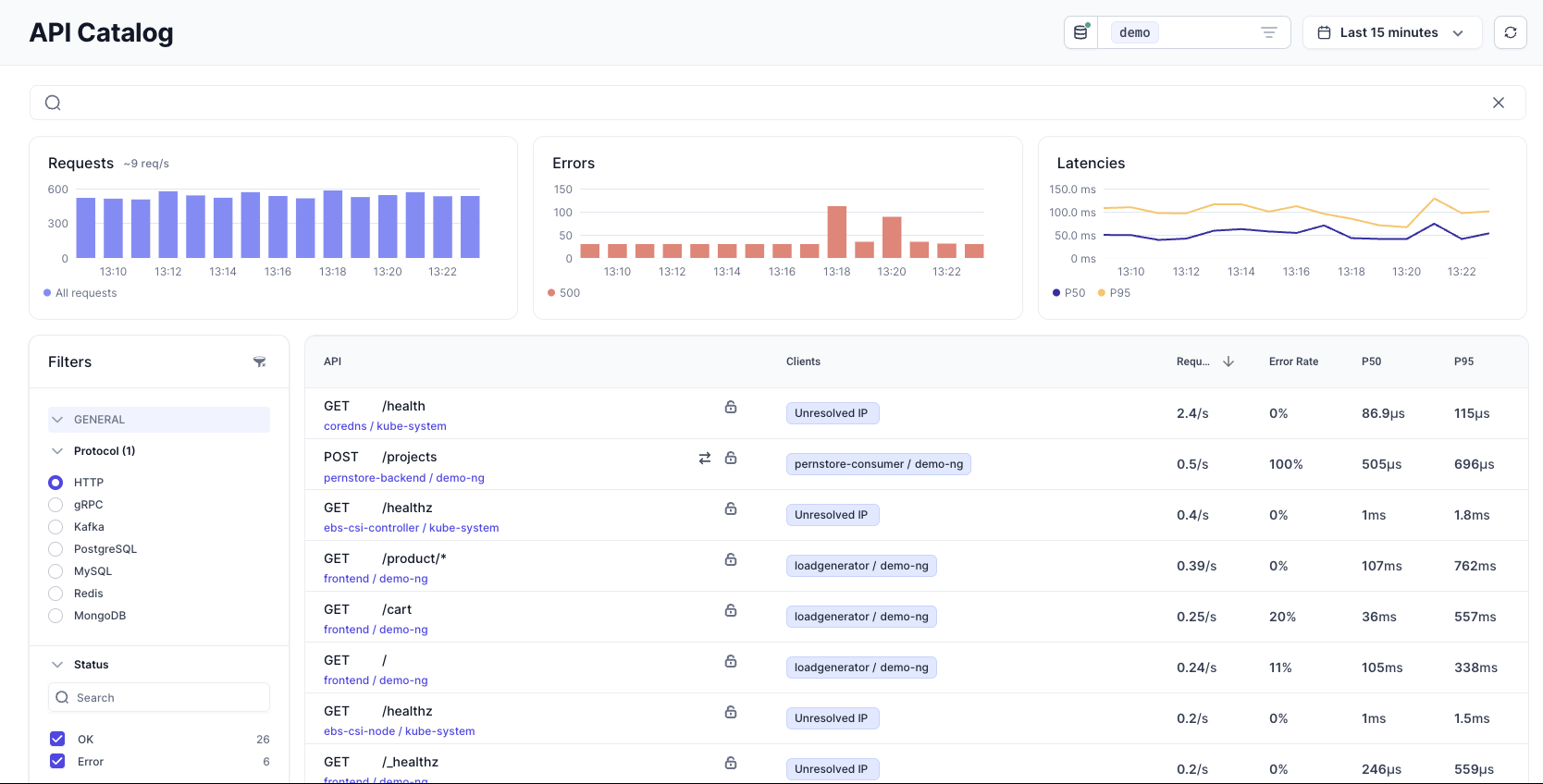Image resolution: width=1543 pixels, height=784 pixels.
Task: Clear the search bar with X icon
Action: click(x=1498, y=103)
